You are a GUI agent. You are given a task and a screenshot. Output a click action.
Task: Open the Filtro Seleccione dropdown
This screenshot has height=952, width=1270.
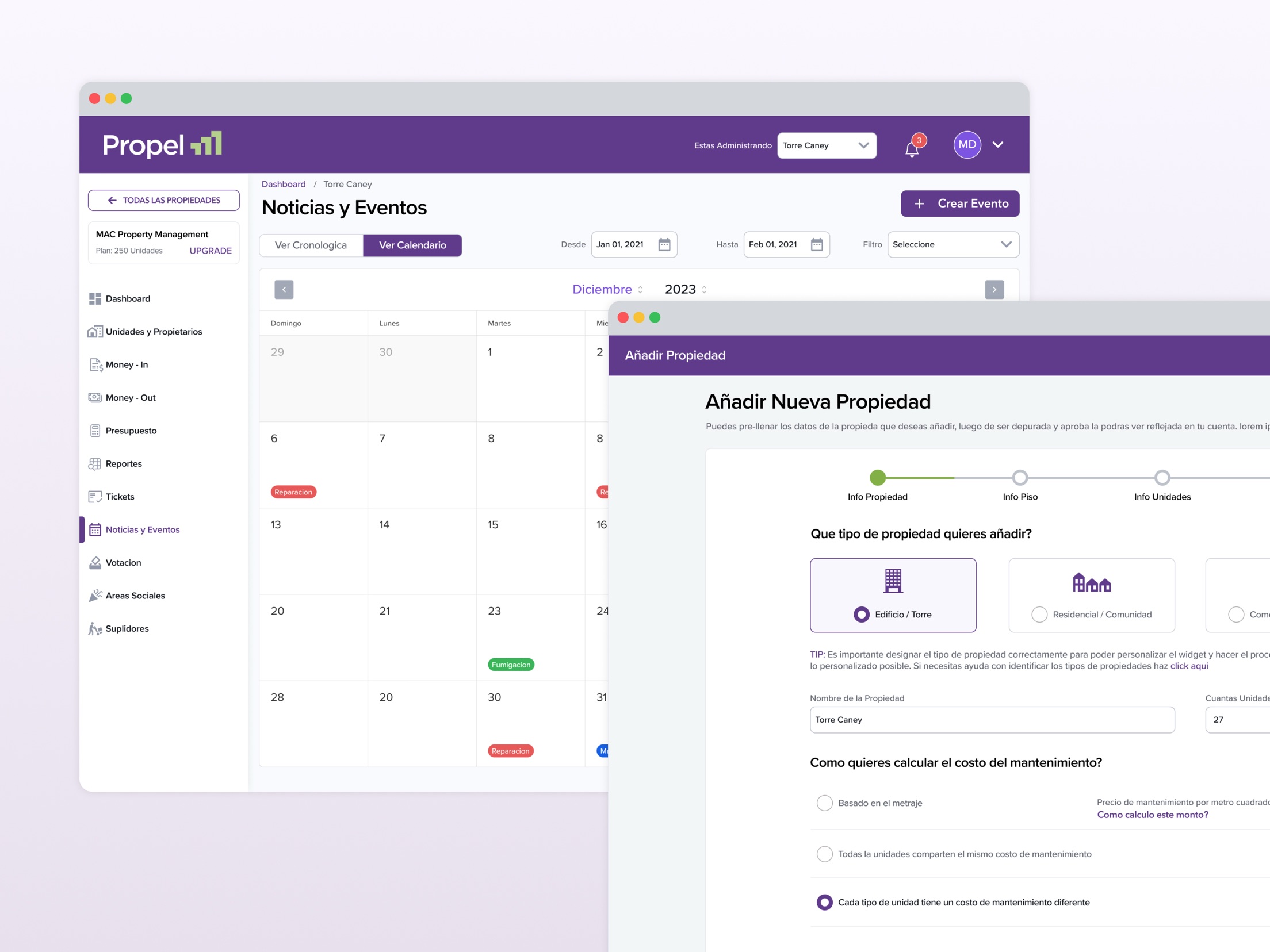953,245
